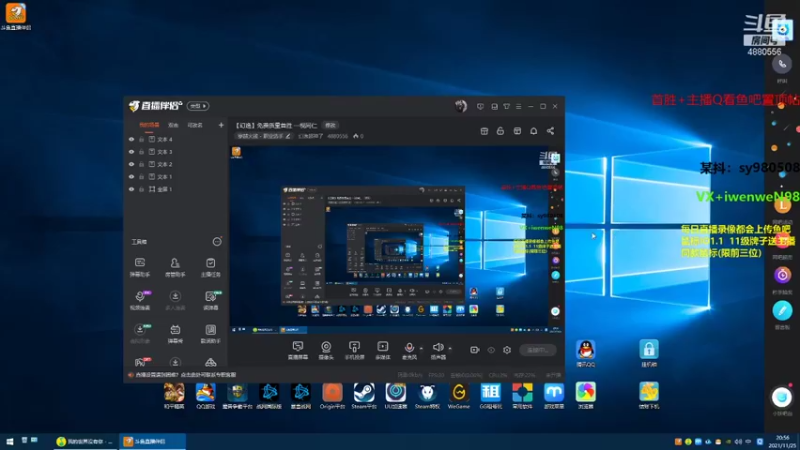Hide the 文本 4 source
The width and height of the screenshot is (800, 450).
pyautogui.click(x=132, y=139)
